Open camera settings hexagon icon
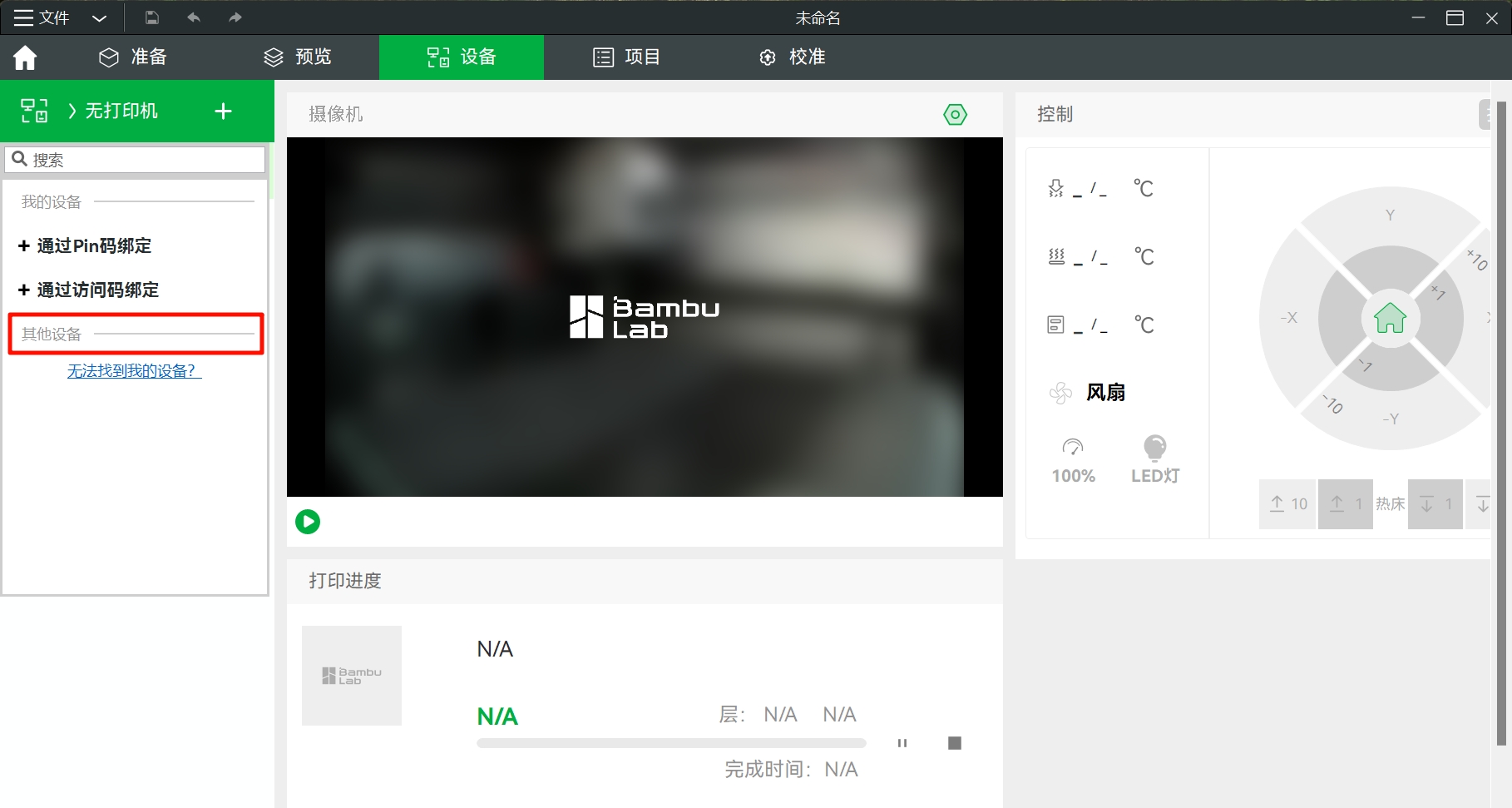Image resolution: width=1512 pixels, height=808 pixels. (955, 114)
